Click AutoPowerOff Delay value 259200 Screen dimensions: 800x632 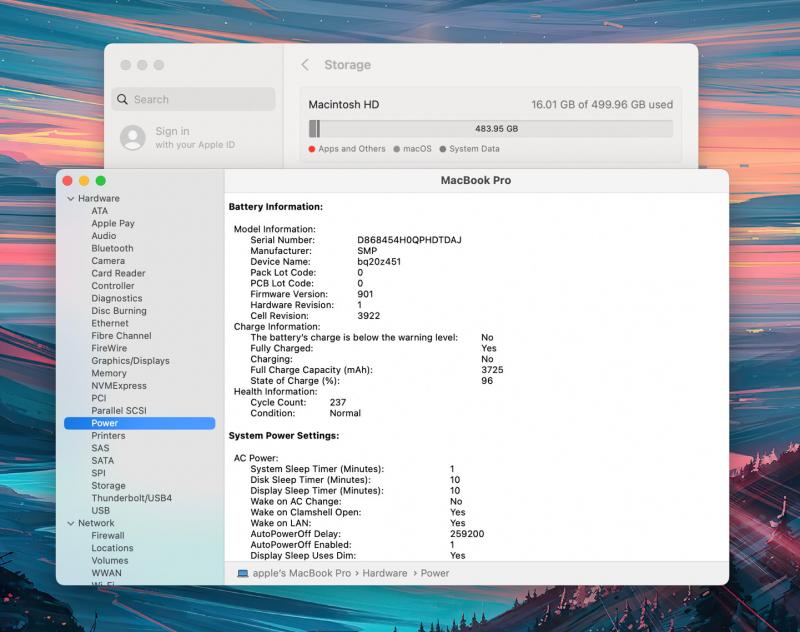click(467, 534)
